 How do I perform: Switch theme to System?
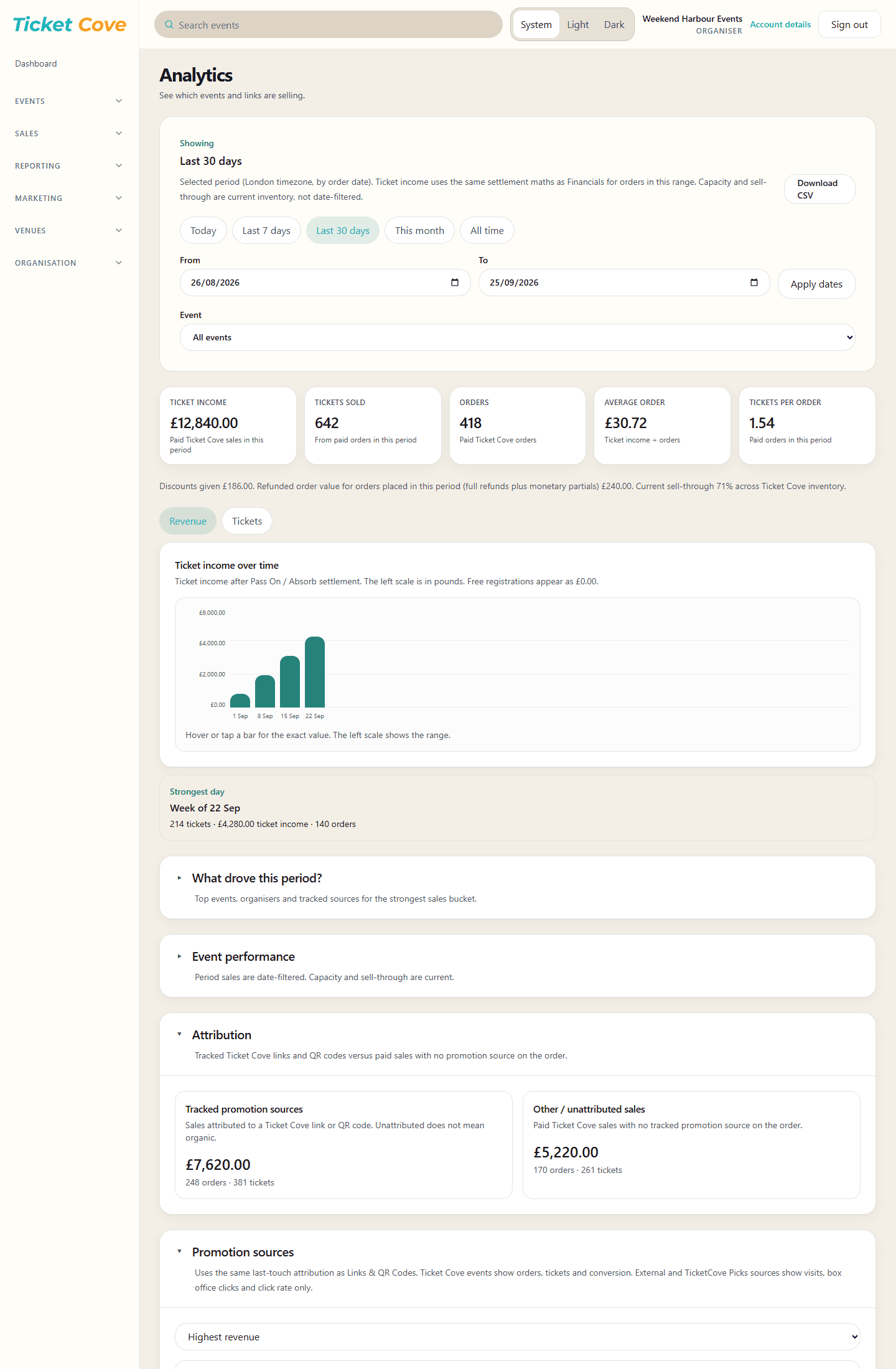pos(536,24)
